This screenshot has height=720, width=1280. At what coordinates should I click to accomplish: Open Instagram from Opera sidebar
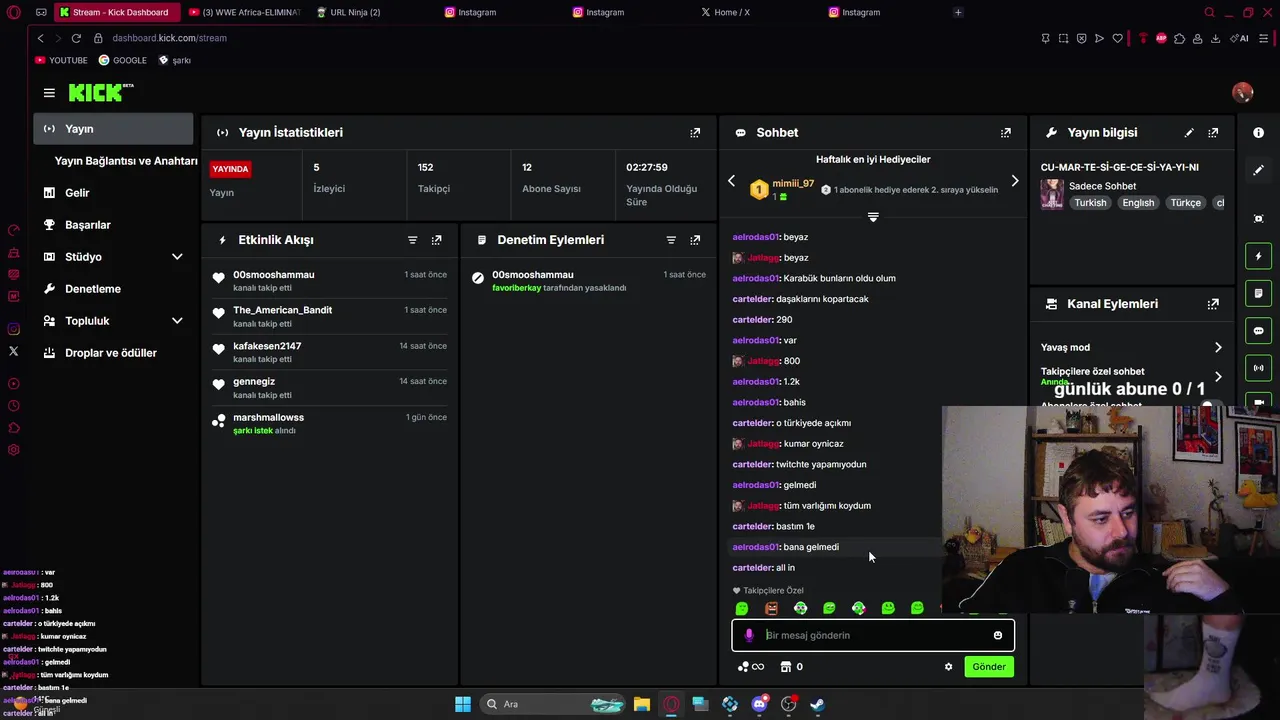click(13, 329)
